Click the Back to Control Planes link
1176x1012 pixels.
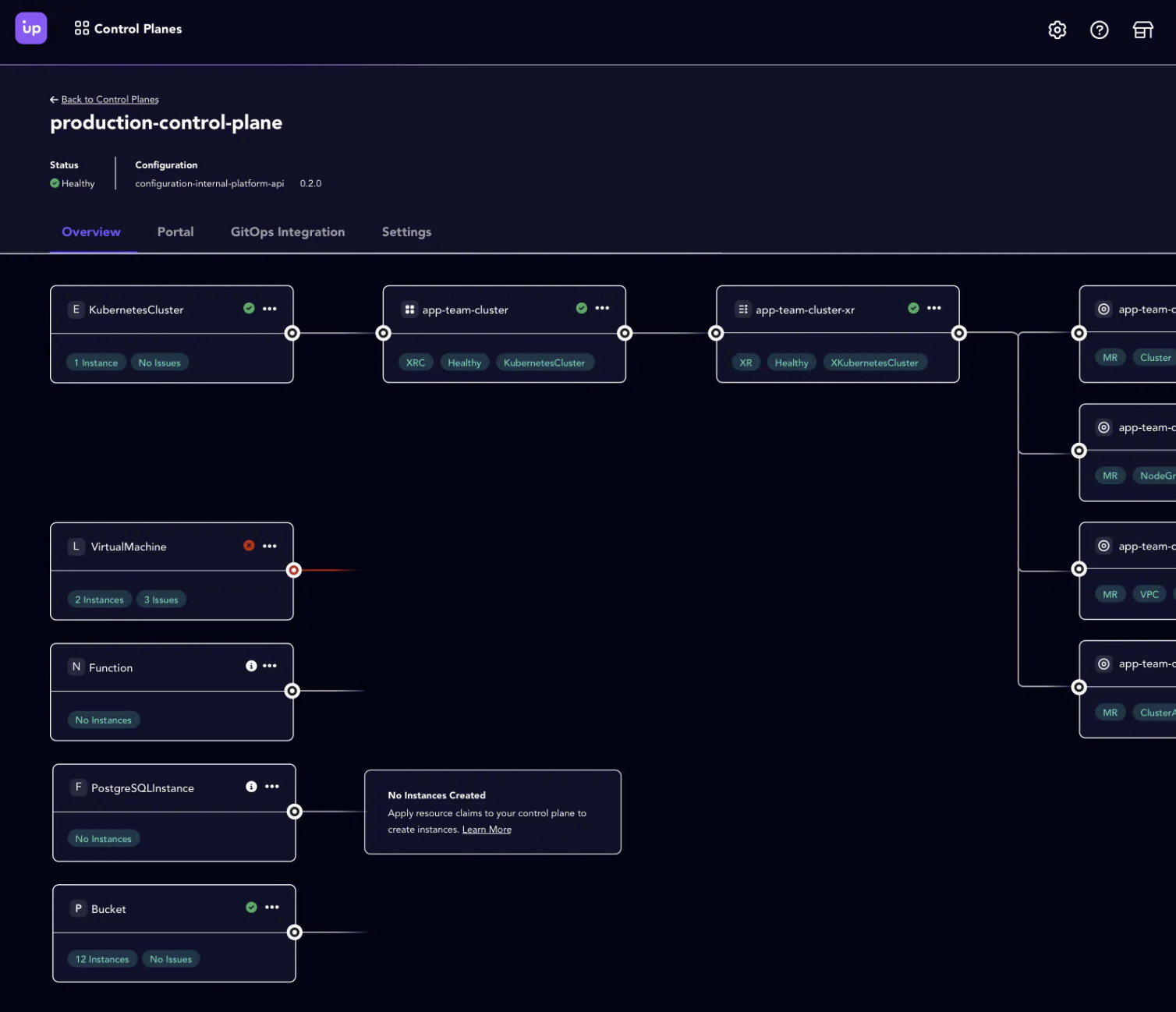click(x=109, y=100)
